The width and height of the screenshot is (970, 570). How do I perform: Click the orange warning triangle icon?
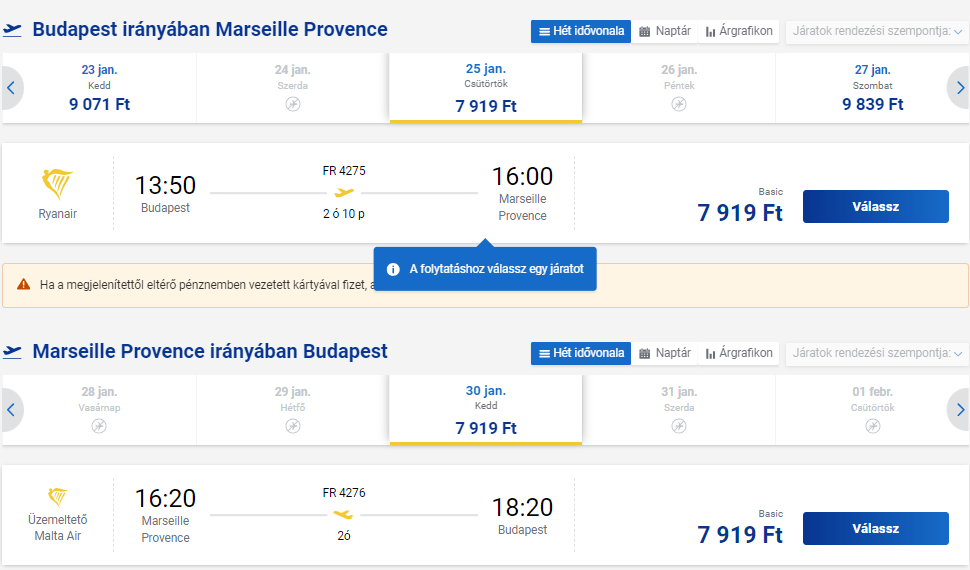pyautogui.click(x=24, y=285)
